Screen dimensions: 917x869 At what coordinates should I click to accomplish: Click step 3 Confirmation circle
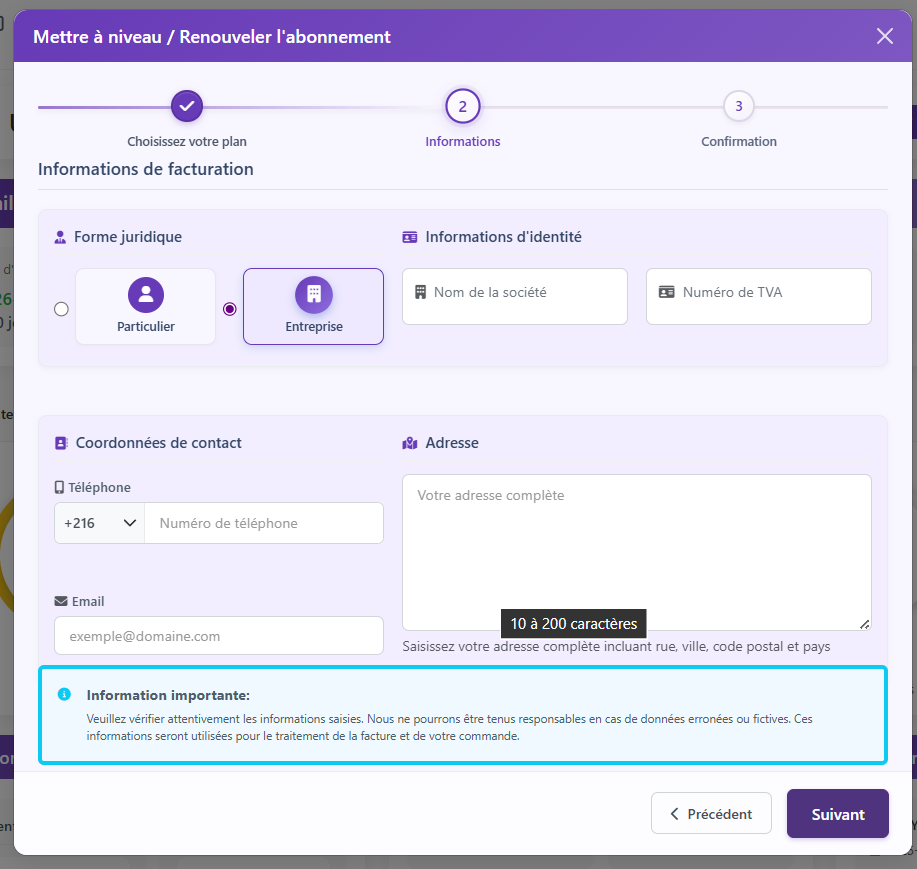[x=739, y=106]
